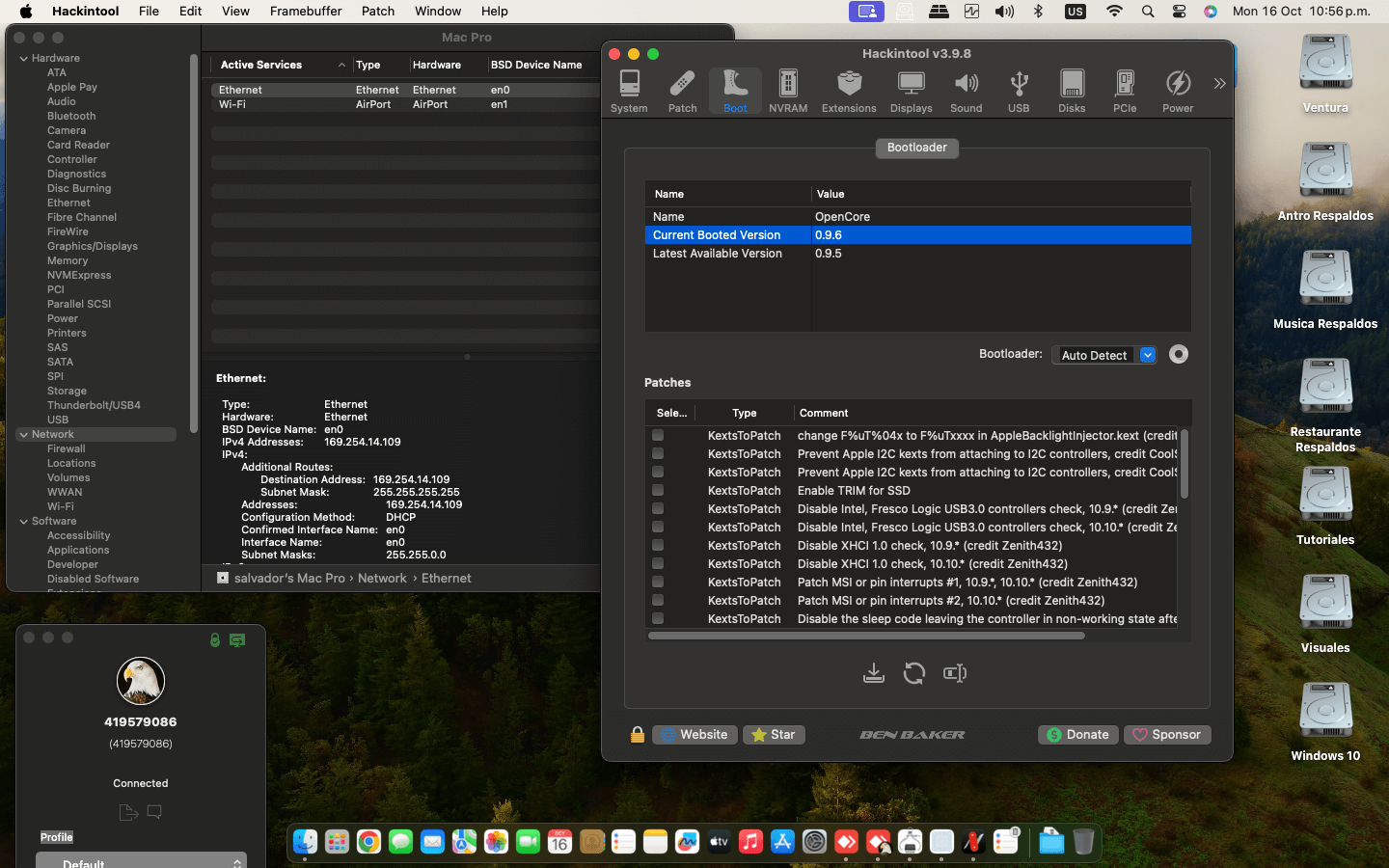1389x868 pixels.
Task: Show more toolbar items via the overflow chevron
Action: click(1219, 84)
